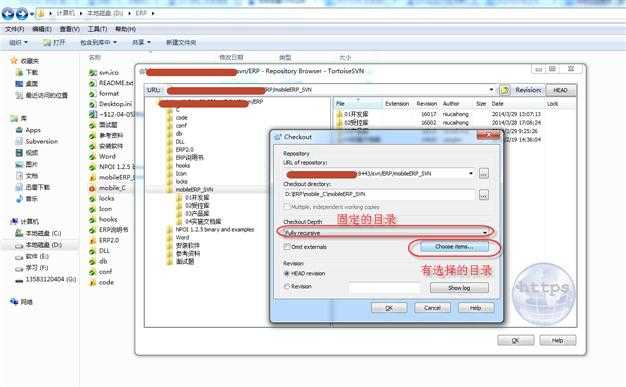Screen dimensions: 626x387
Task: Open the recent pages dropdown beside Forward
Action: pos(32,14)
